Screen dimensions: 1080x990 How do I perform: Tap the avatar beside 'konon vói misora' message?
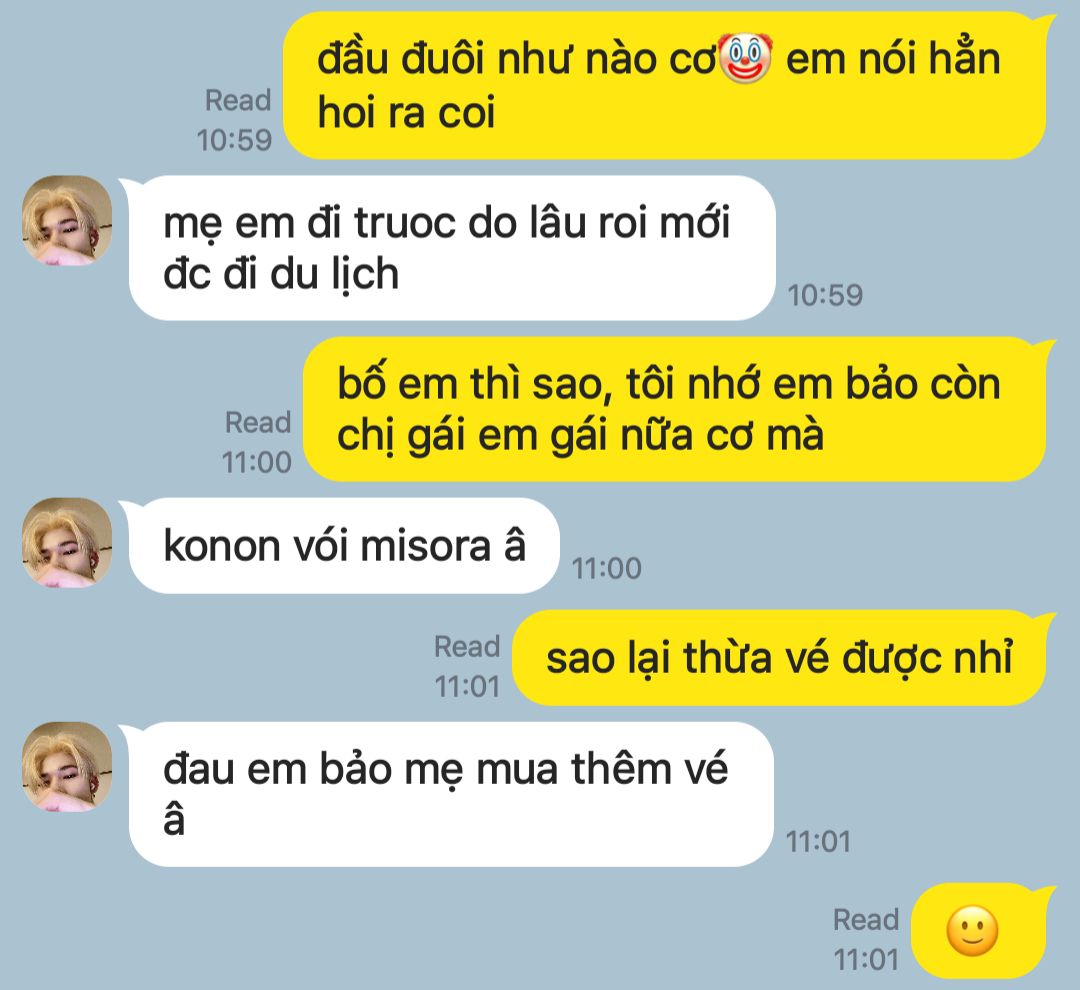click(x=68, y=543)
